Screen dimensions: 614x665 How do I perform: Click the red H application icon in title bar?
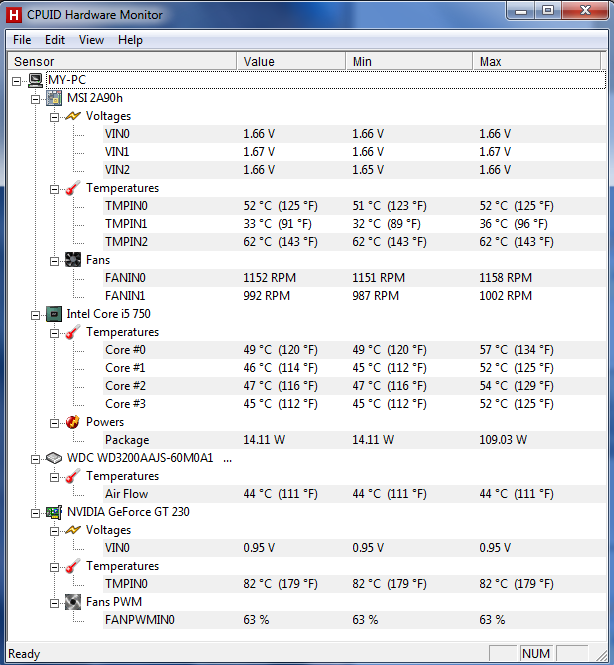14,15
